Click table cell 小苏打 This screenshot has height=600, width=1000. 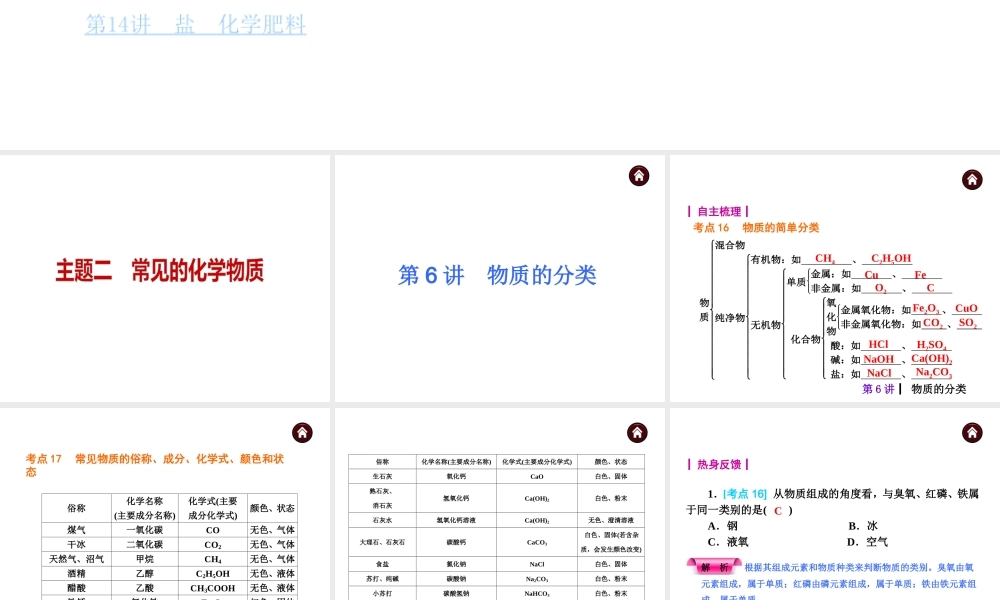[x=382, y=593]
